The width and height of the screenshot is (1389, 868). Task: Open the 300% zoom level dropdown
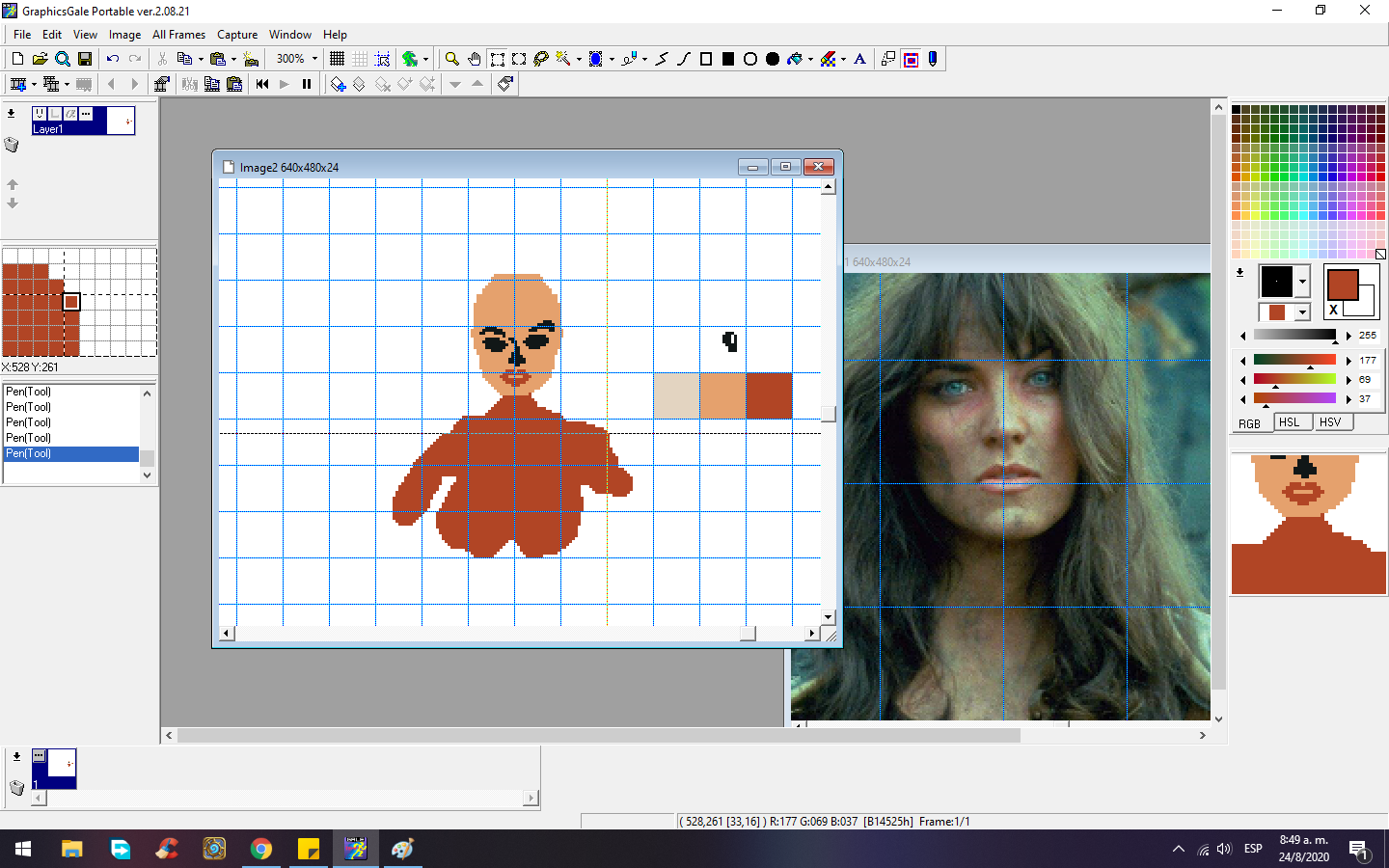pos(314,59)
